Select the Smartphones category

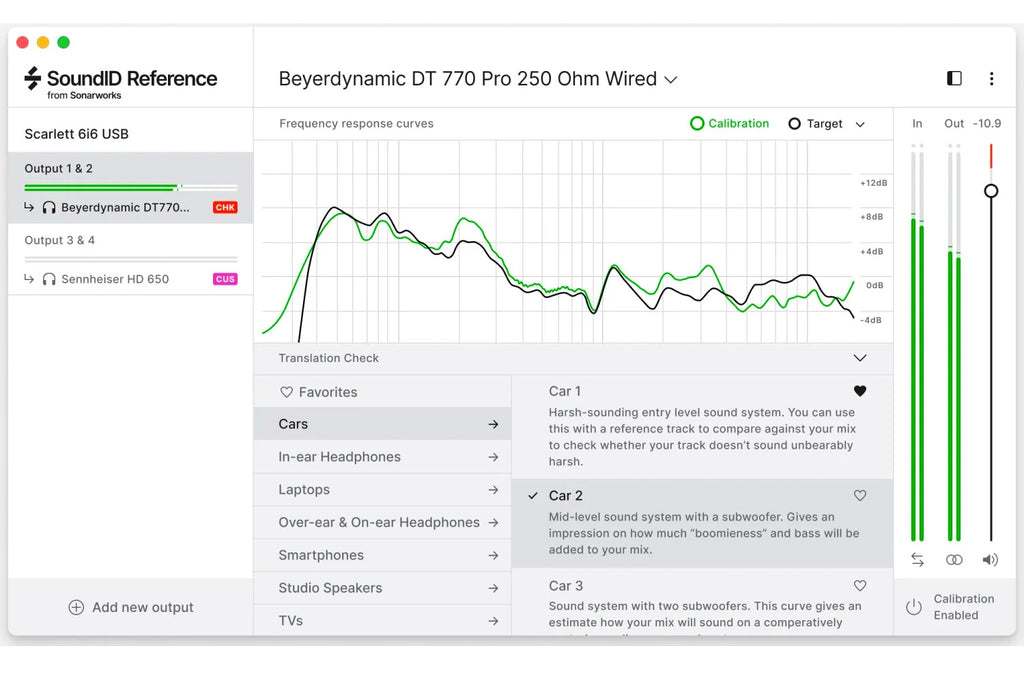click(383, 556)
